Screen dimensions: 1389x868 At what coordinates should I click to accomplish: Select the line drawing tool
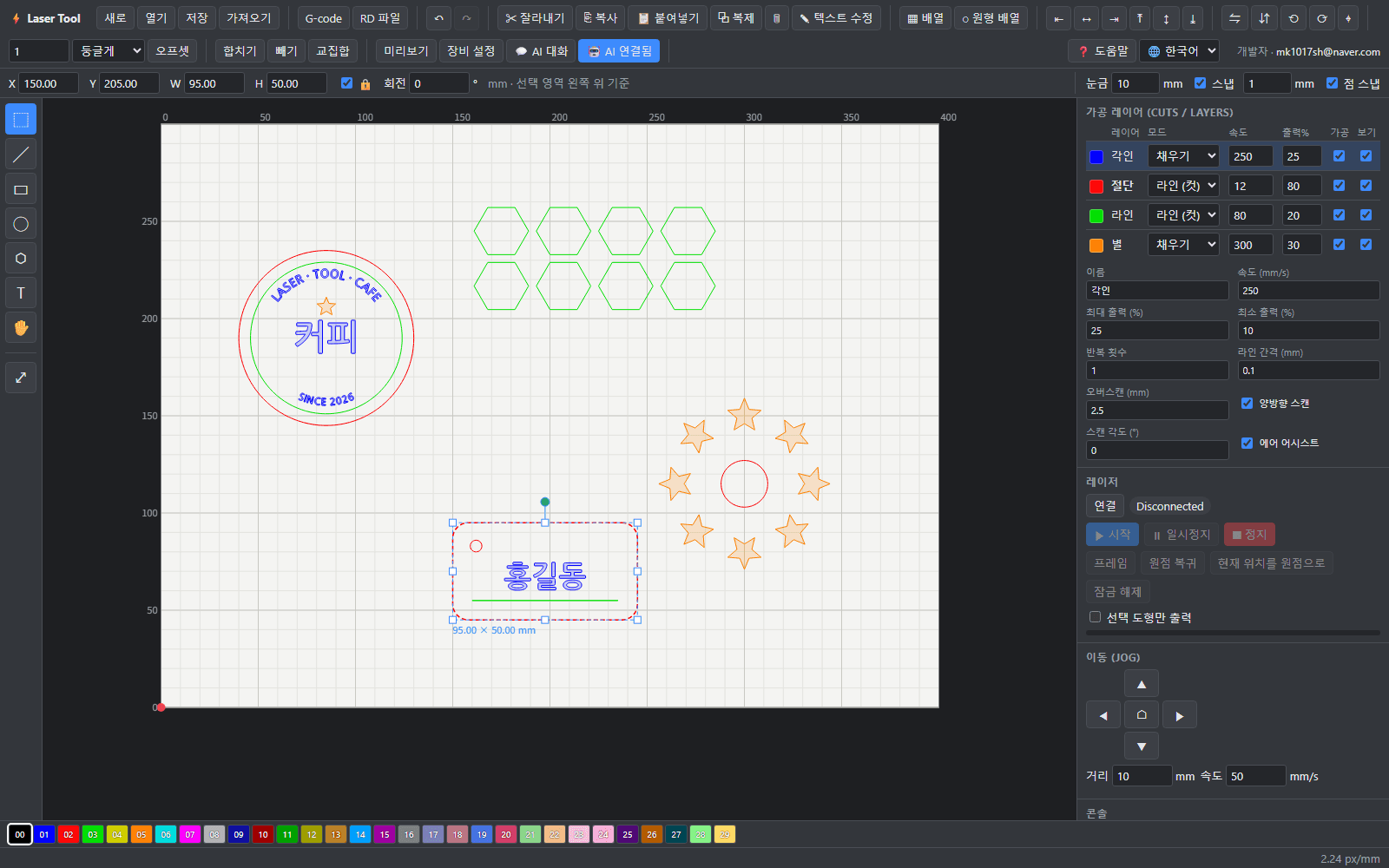click(21, 155)
